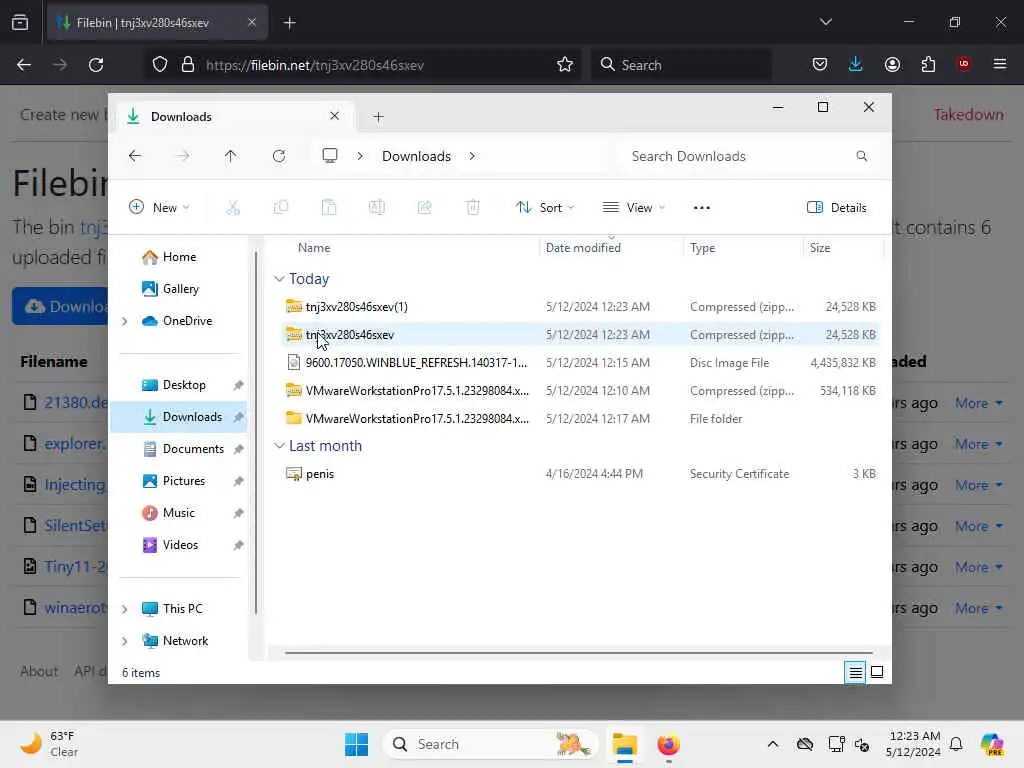Click the search magnifier in Search Downloads

click(x=861, y=156)
